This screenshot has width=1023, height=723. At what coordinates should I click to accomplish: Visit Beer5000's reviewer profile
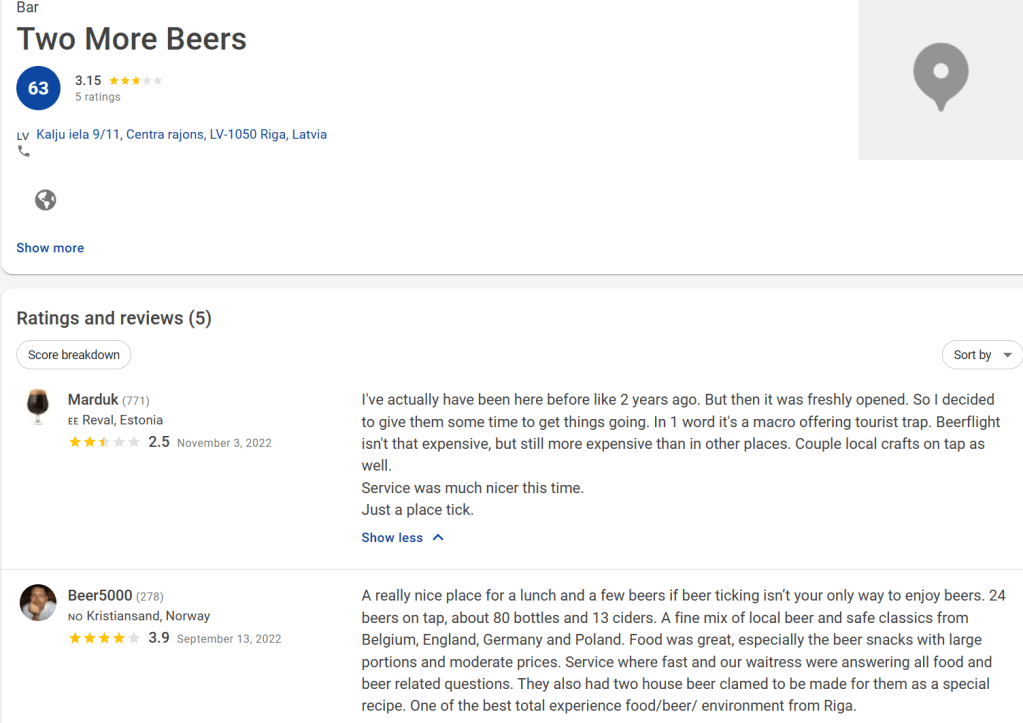(x=99, y=596)
